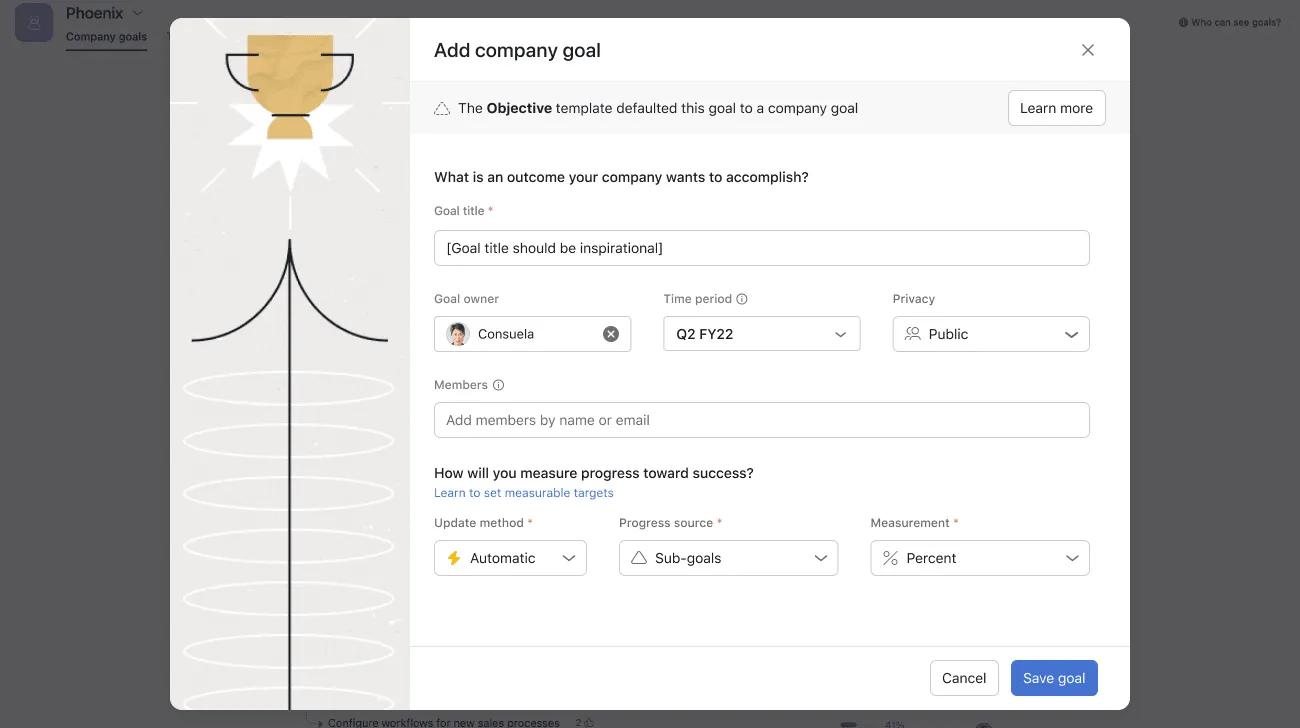
Task: Save the new company goal
Action: point(1054,678)
